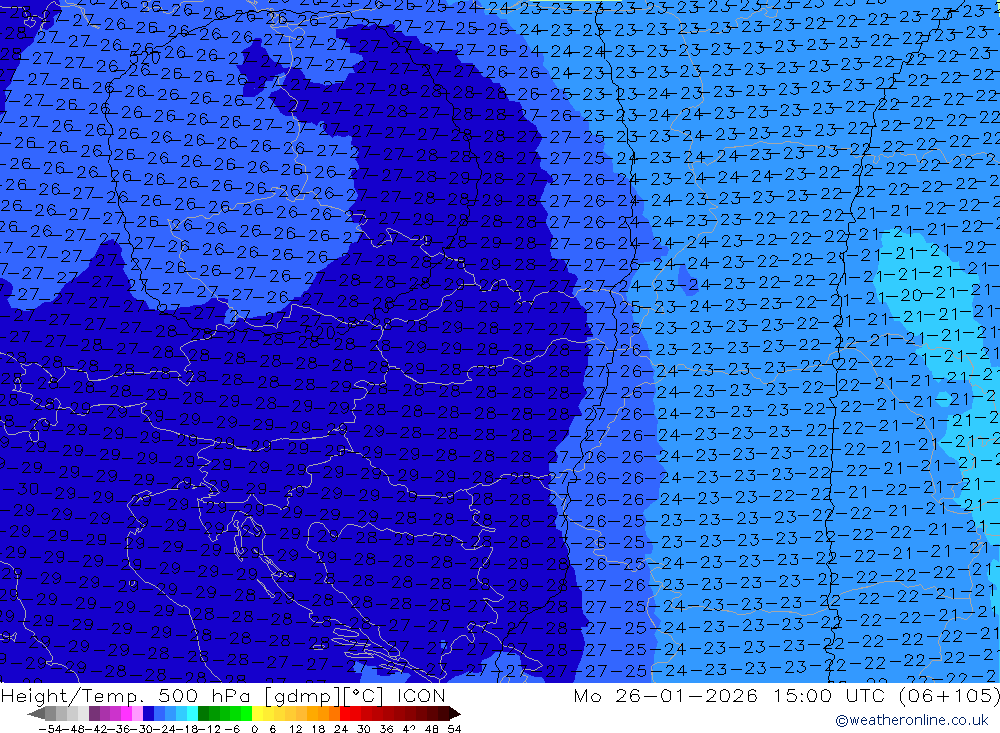Image resolution: width=1000 pixels, height=733 pixels.
Task: Pick the dark purple -42 legend swatch
Action: pos(94,713)
